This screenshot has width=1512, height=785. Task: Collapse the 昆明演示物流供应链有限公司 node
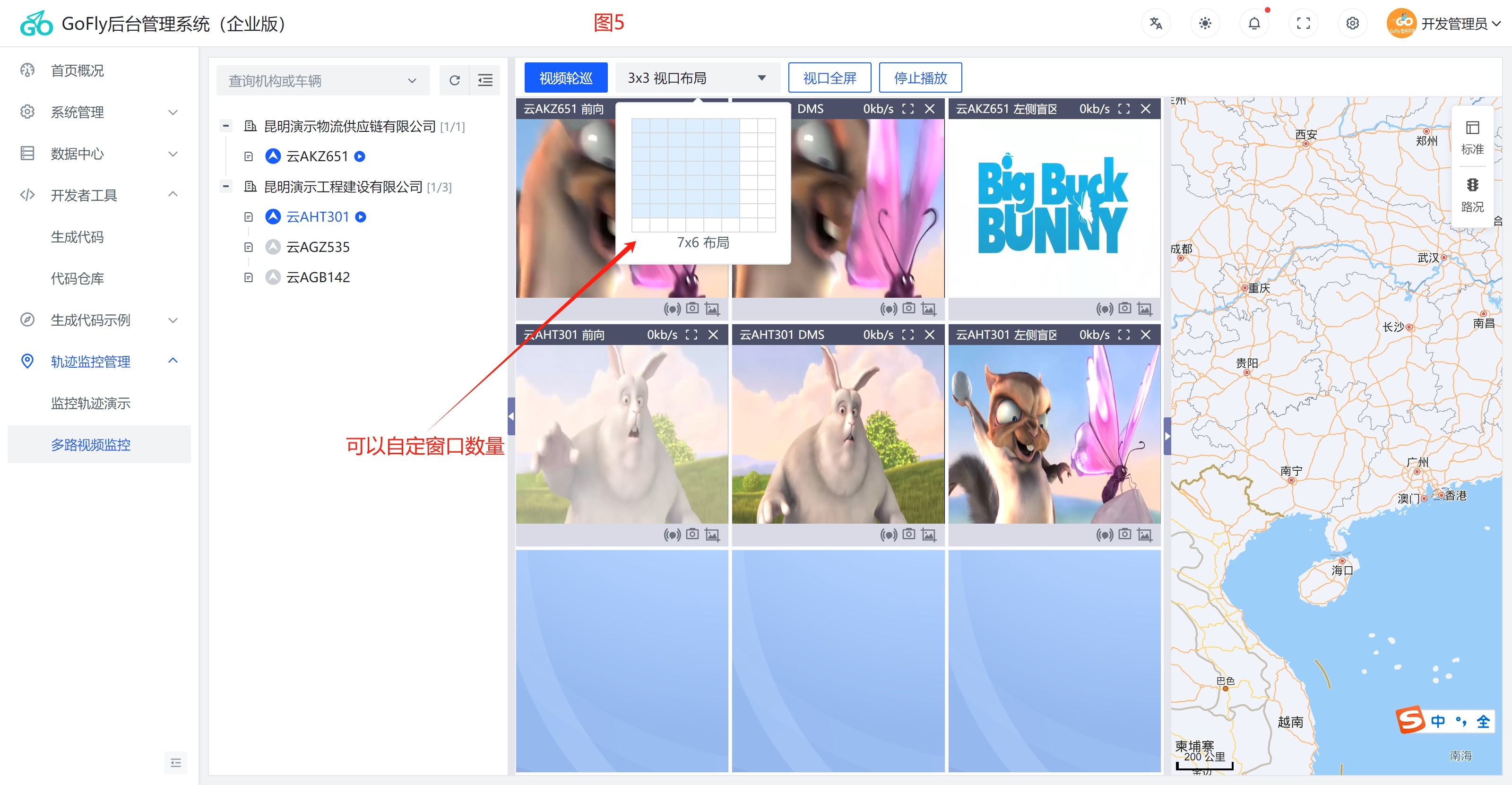[225, 126]
